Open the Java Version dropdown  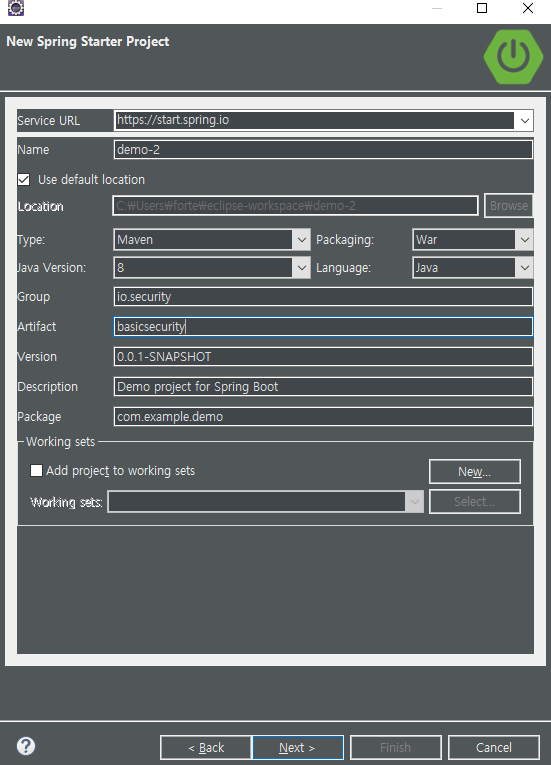[302, 267]
